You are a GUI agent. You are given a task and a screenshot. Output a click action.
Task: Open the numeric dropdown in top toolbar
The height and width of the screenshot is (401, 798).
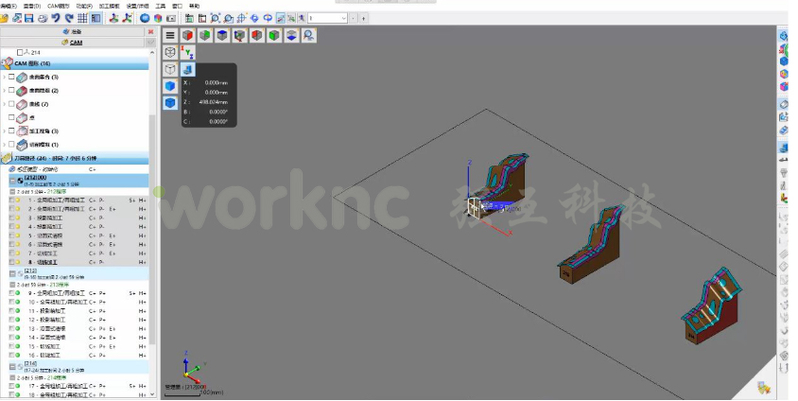(344, 18)
